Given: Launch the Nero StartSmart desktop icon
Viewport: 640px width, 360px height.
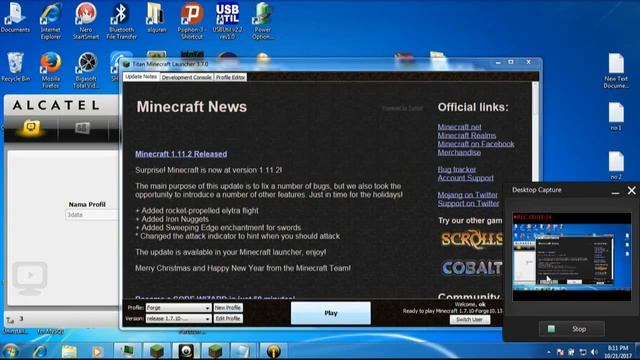Looking at the screenshot, I should (x=86, y=21).
